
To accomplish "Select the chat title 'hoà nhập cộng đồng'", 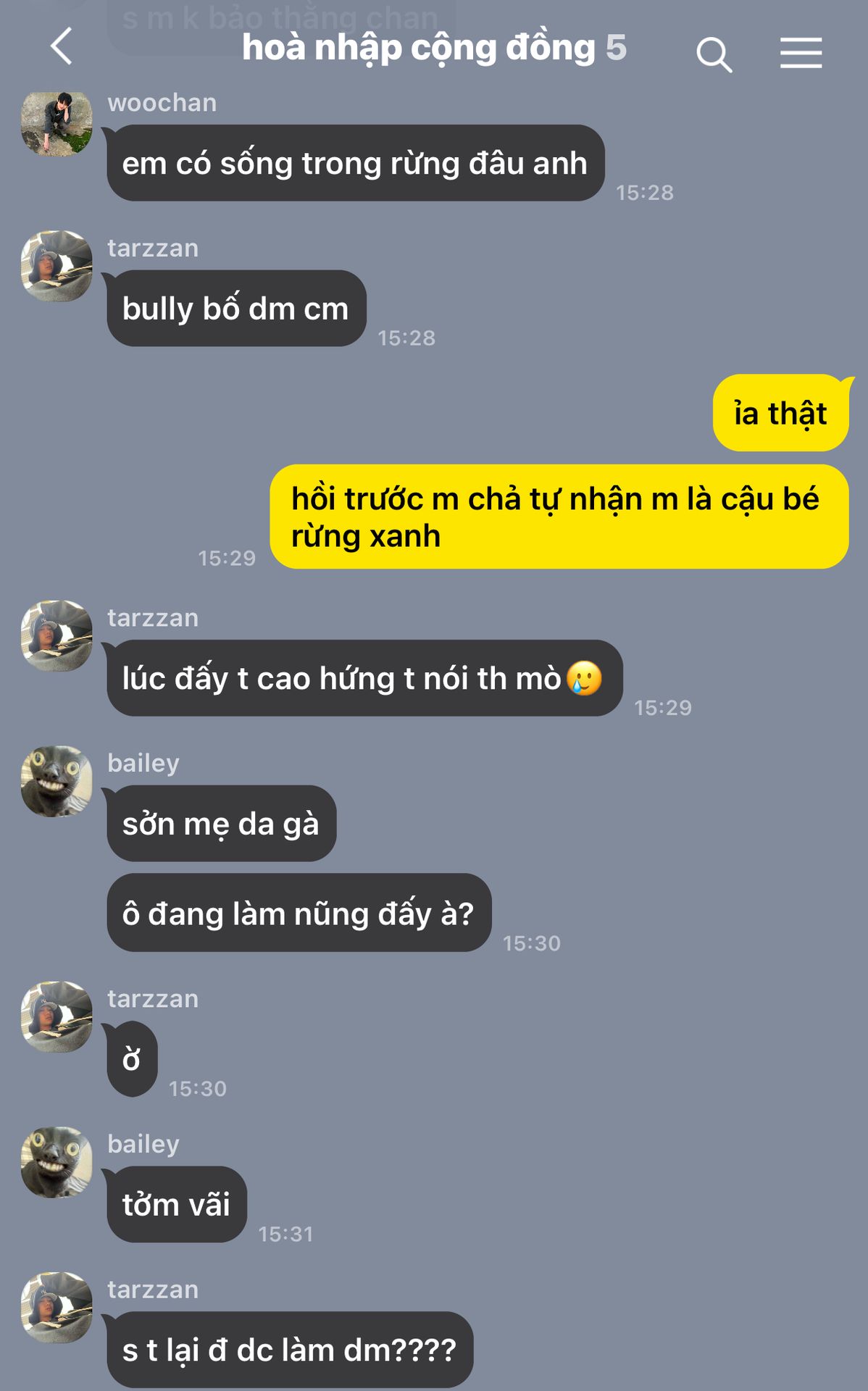I will (x=419, y=48).
